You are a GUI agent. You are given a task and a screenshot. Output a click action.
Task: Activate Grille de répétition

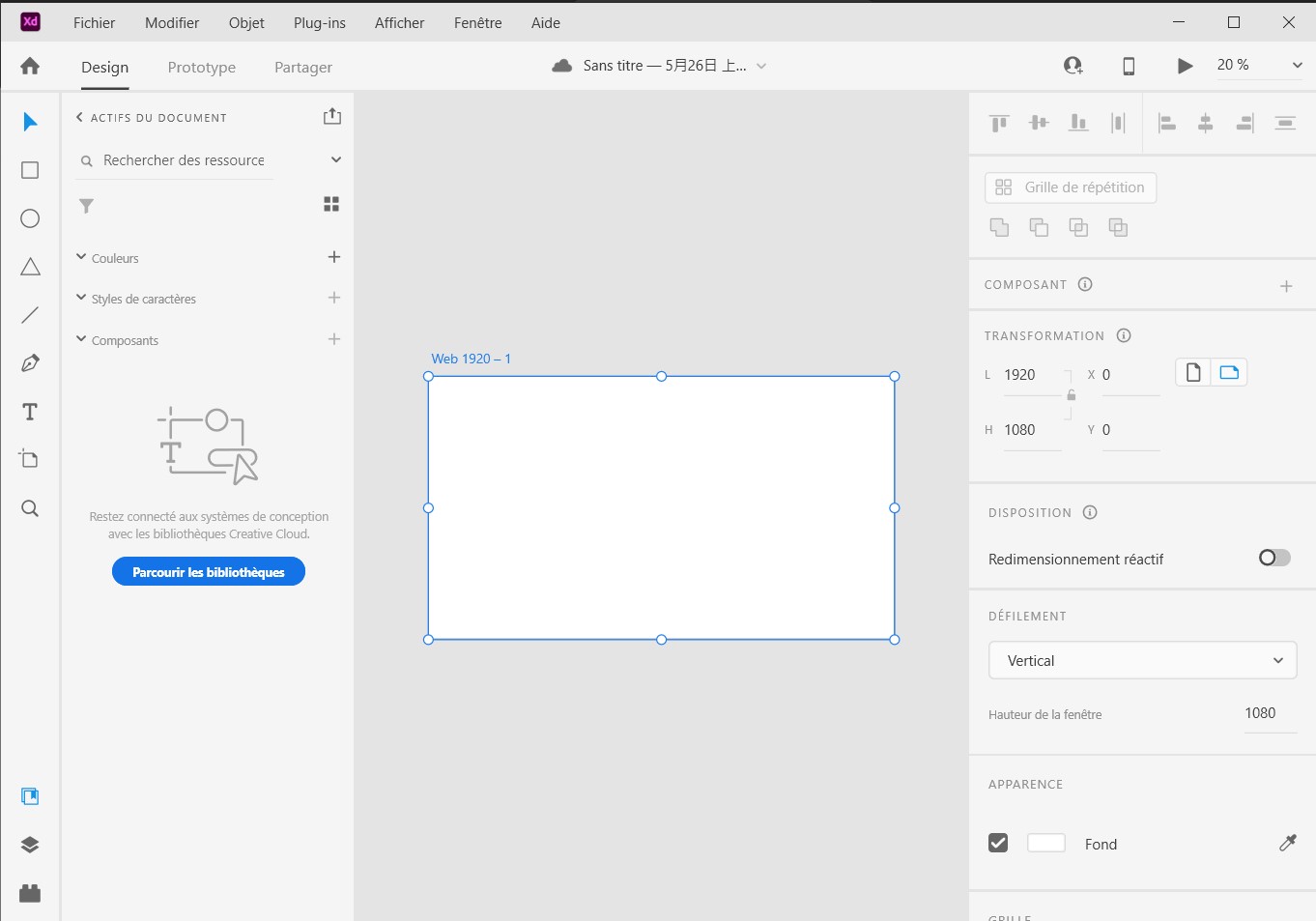click(1070, 187)
